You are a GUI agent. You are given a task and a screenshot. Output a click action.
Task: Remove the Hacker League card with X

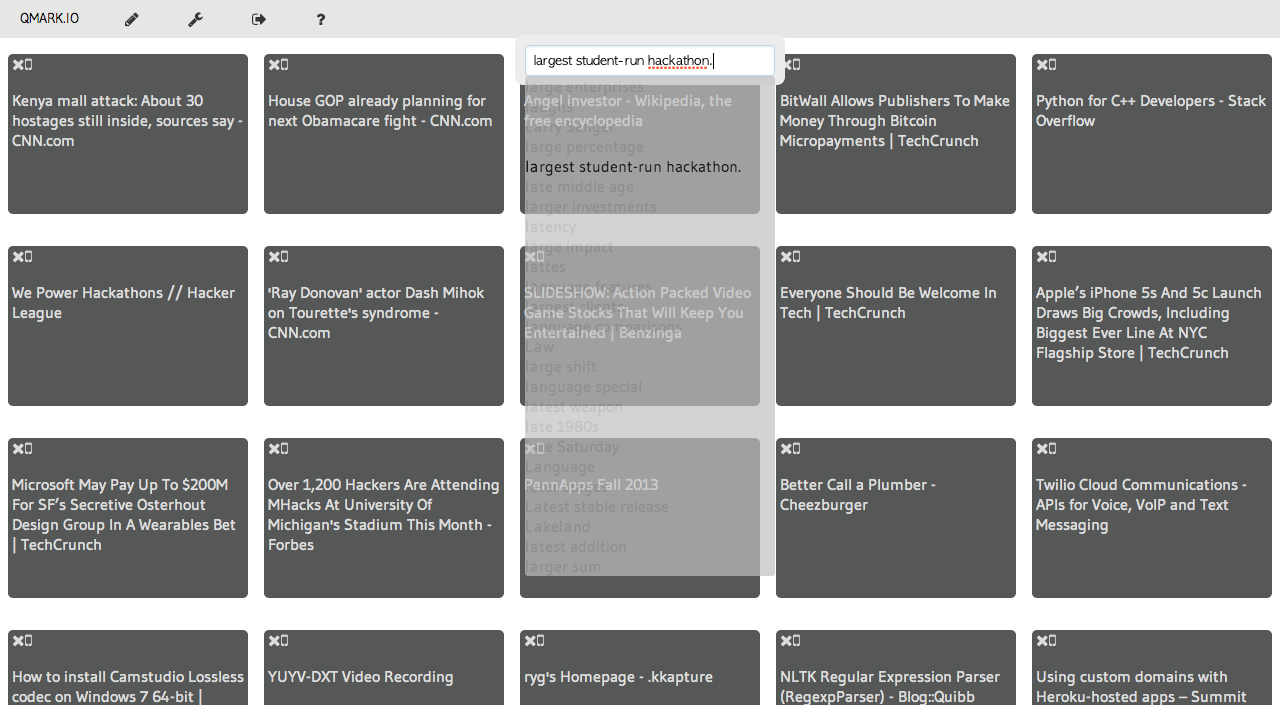tap(17, 257)
